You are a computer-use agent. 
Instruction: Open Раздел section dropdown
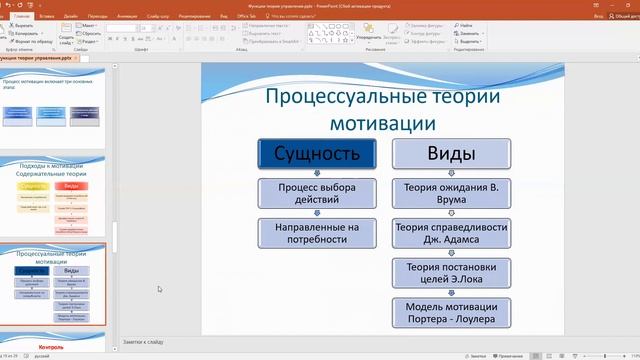88,41
